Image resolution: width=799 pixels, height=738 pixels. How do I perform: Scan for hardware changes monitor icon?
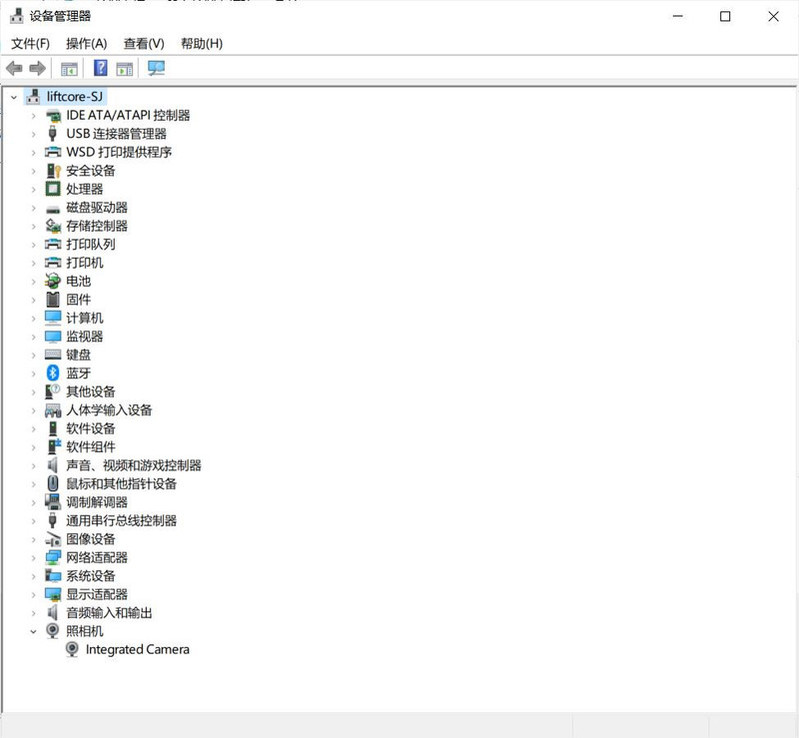tap(156, 68)
